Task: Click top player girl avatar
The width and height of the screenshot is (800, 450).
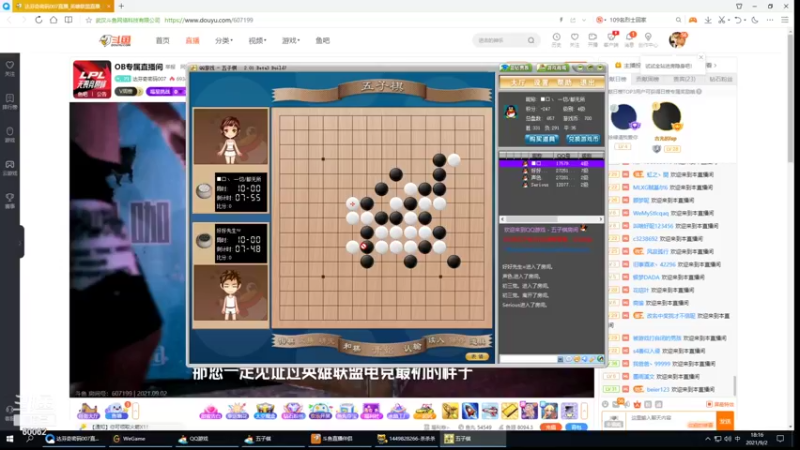Action: coord(231,136)
